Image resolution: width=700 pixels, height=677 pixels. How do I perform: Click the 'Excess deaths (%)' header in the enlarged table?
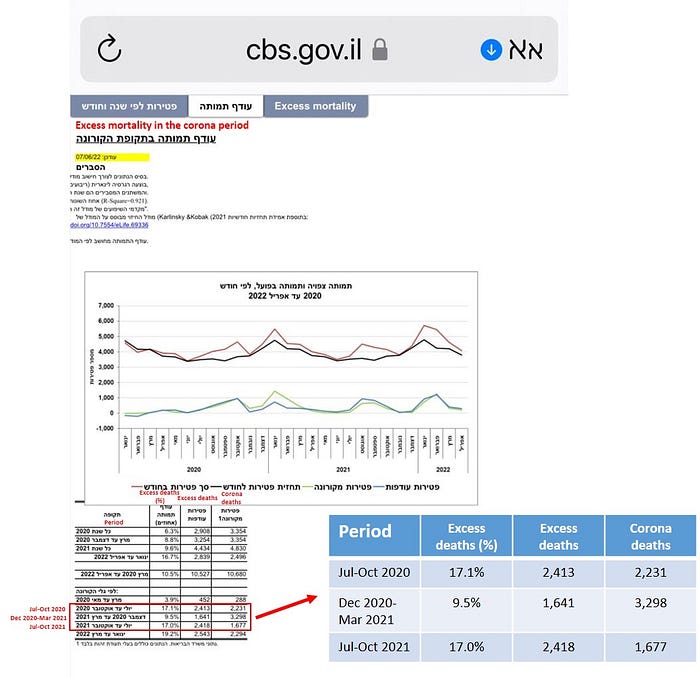(467, 536)
